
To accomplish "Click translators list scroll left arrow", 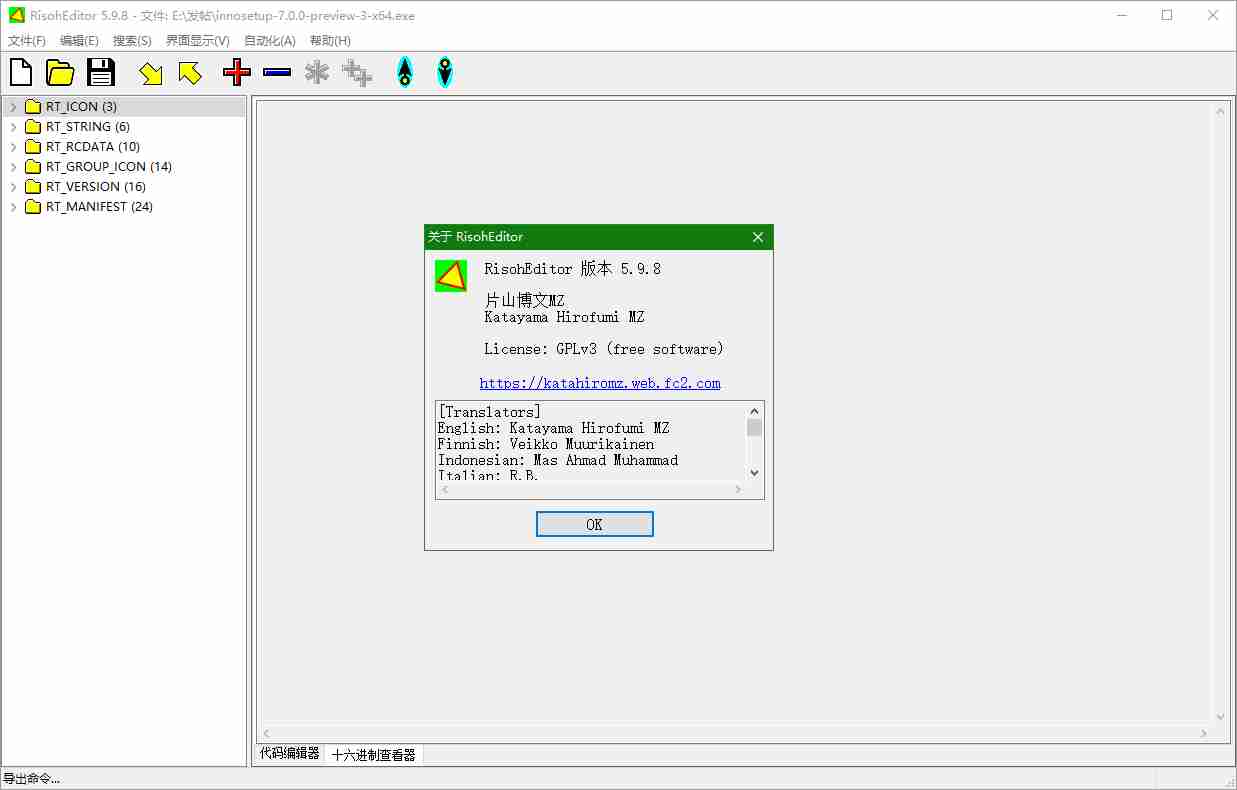I will click(x=445, y=490).
